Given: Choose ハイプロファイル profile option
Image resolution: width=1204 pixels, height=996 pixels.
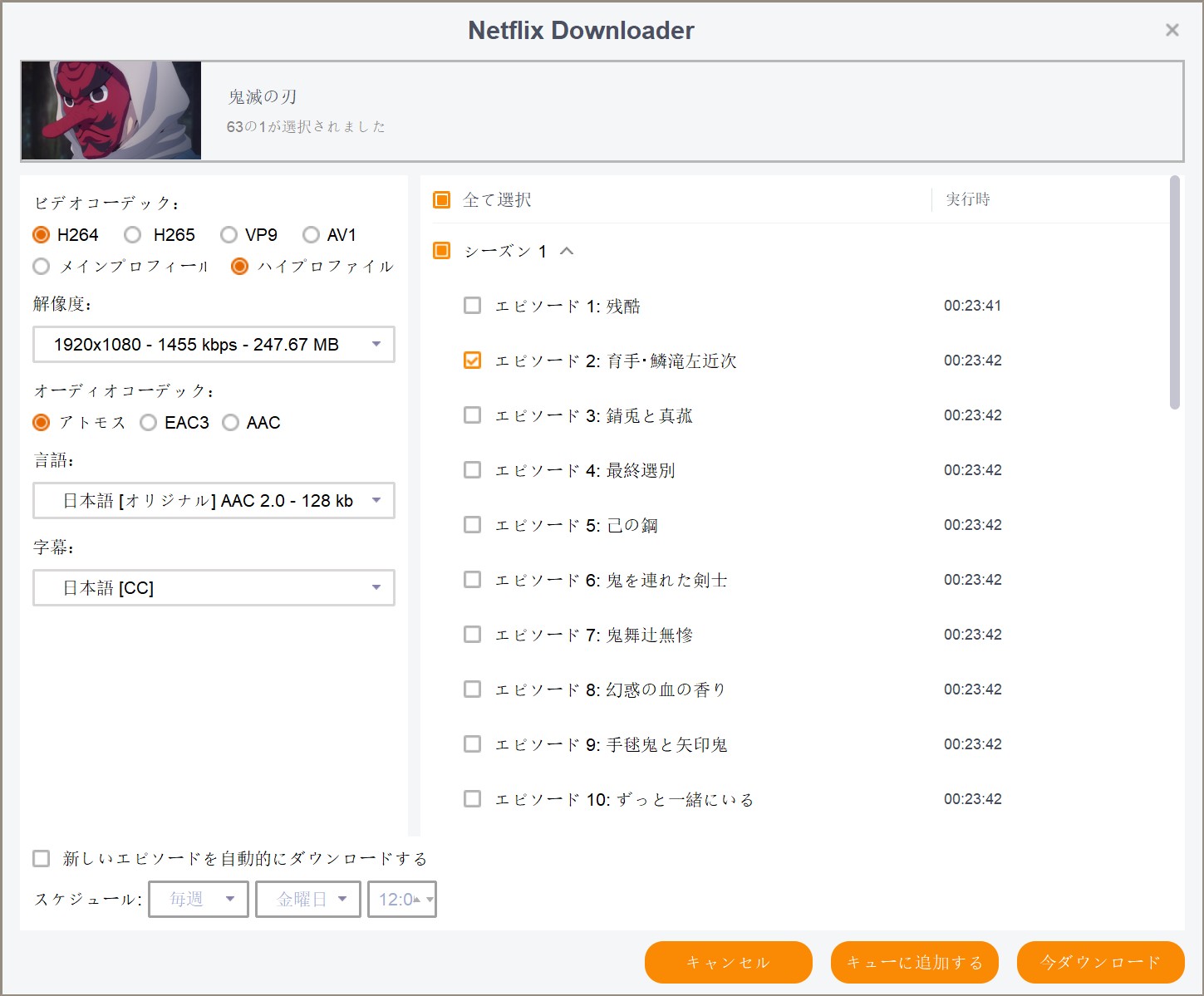Looking at the screenshot, I should coord(239,267).
